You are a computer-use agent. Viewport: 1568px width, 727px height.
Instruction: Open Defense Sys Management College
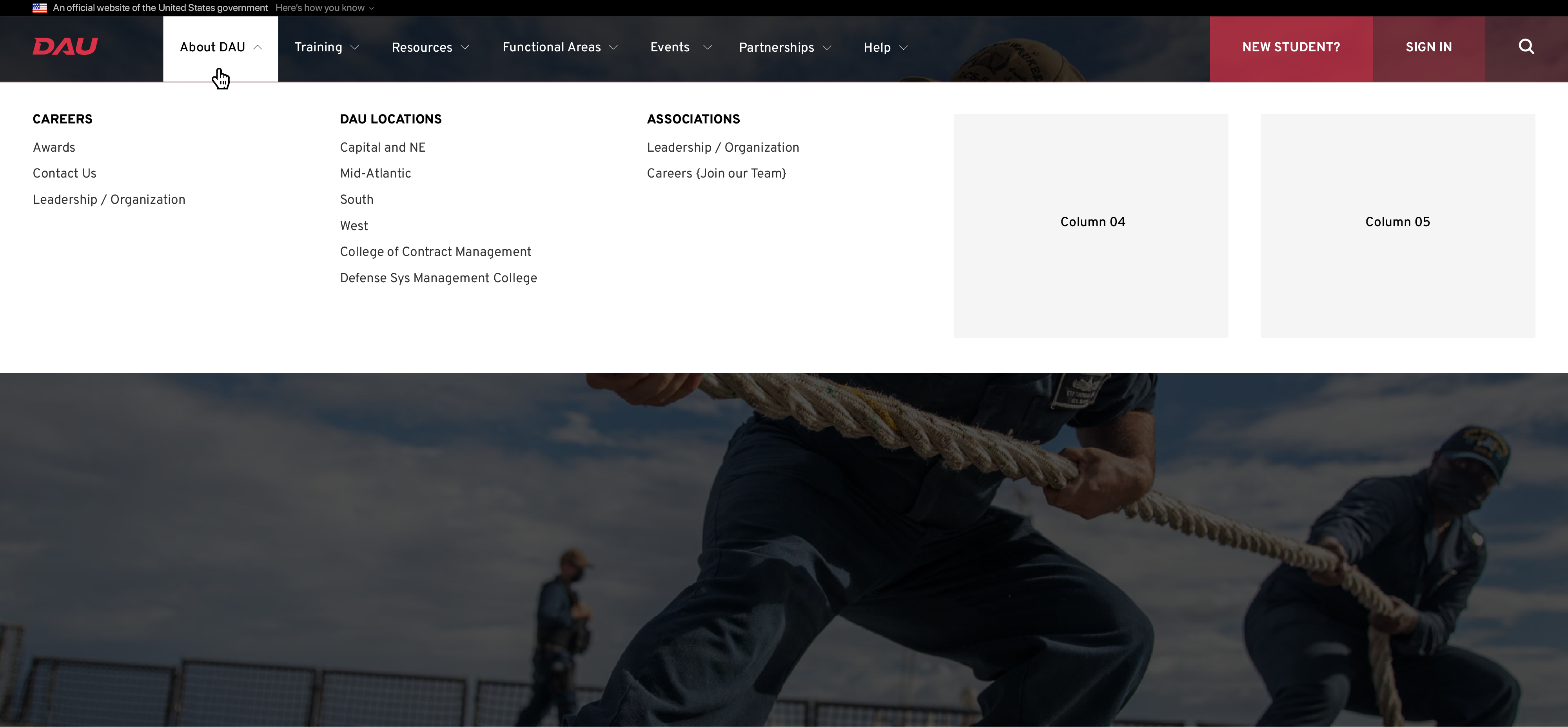coord(438,278)
